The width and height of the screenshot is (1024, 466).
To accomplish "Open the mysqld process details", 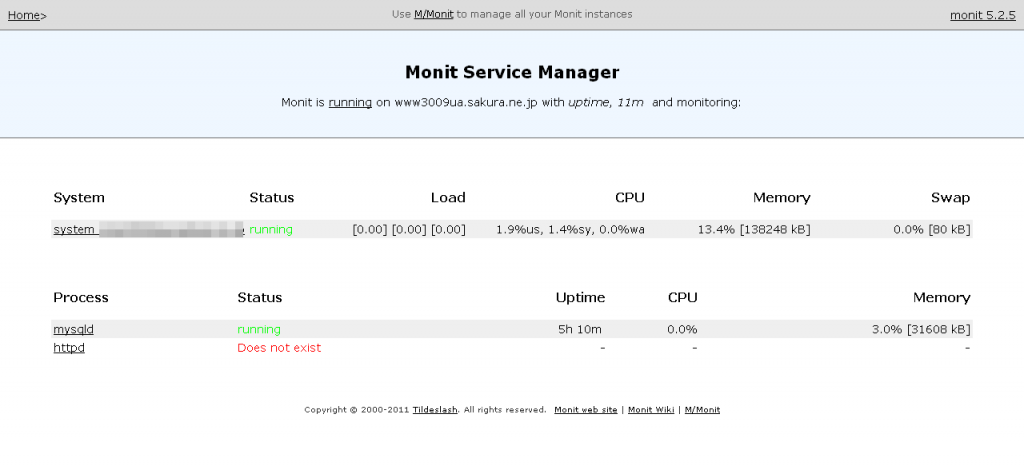I will pyautogui.click(x=73, y=329).
